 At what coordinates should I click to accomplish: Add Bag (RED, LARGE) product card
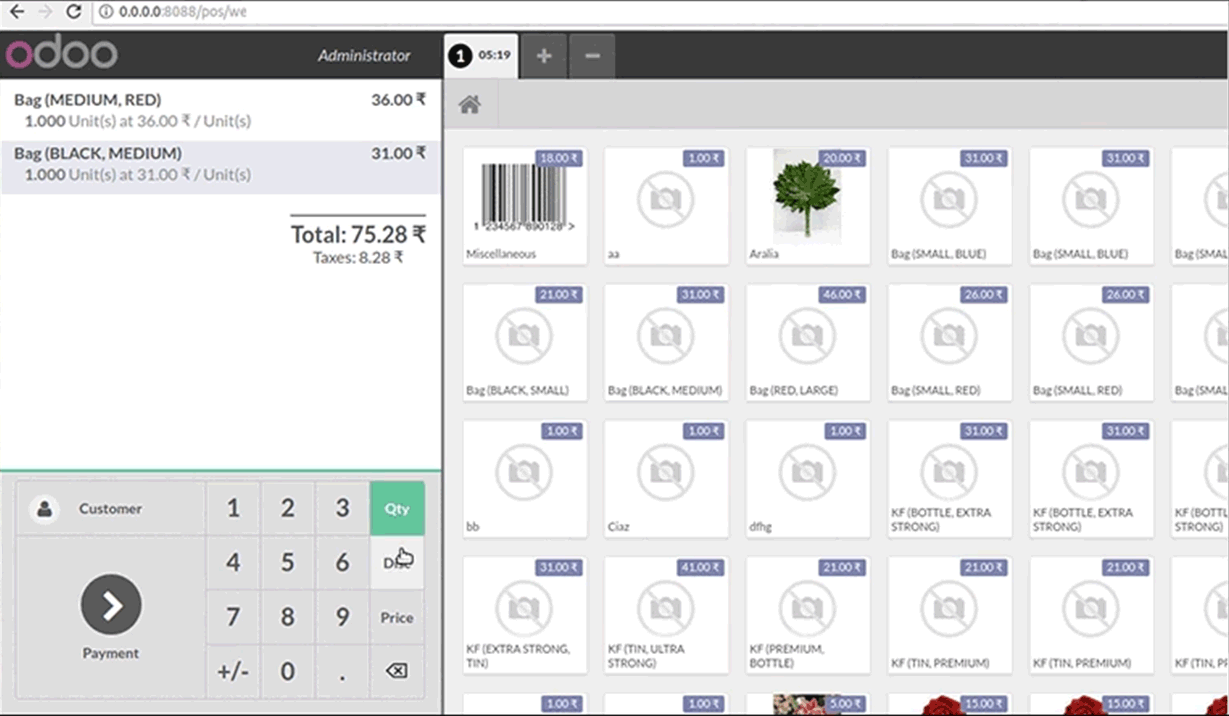point(808,343)
